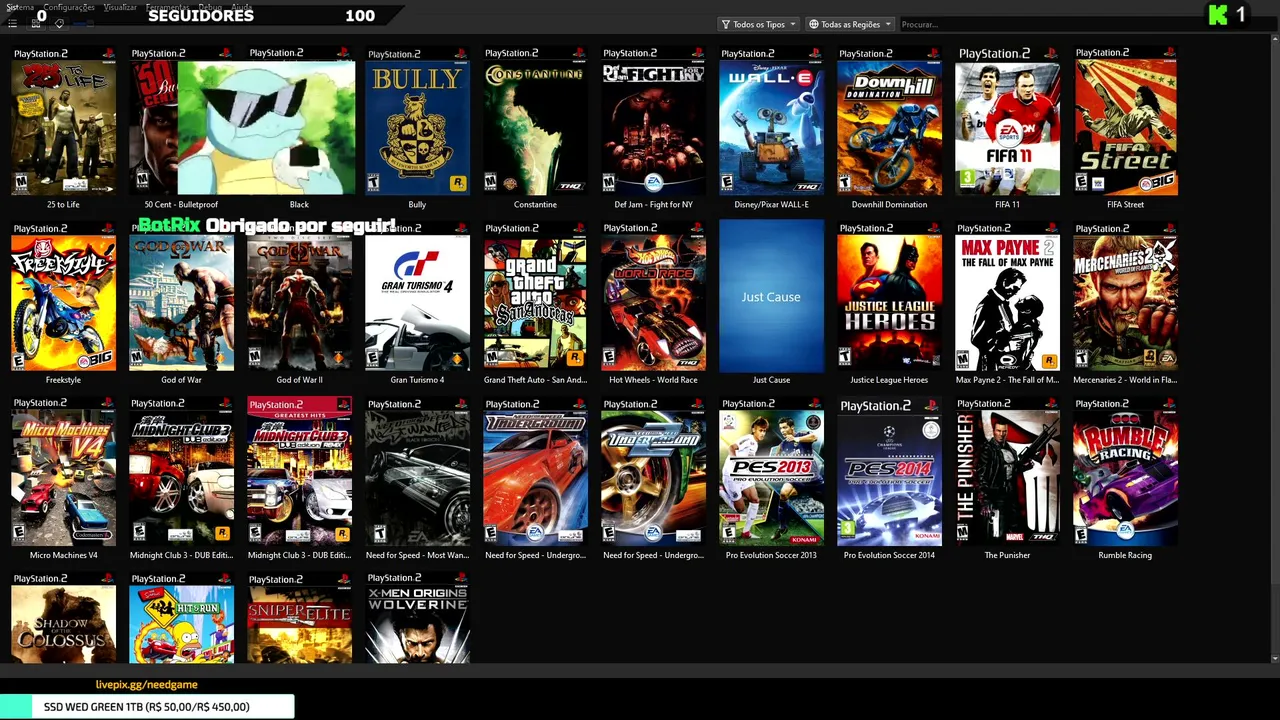Select the Constantine game cover
1280x720 pixels.
[535, 120]
